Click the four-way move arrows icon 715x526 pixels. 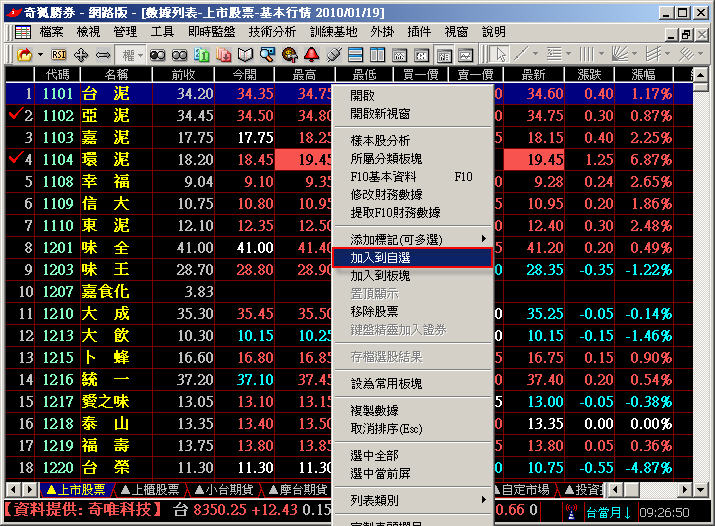(81, 54)
